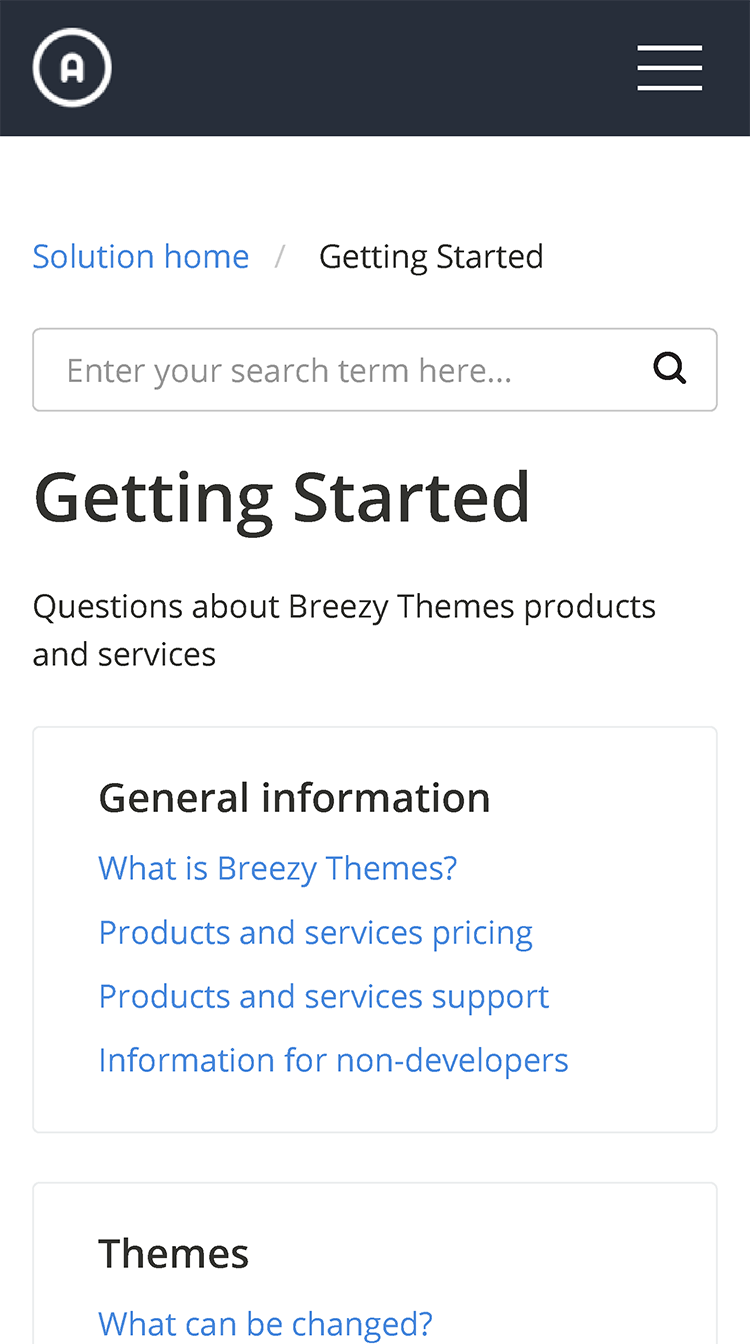Open Products and services support article
750x1344 pixels.
point(324,996)
